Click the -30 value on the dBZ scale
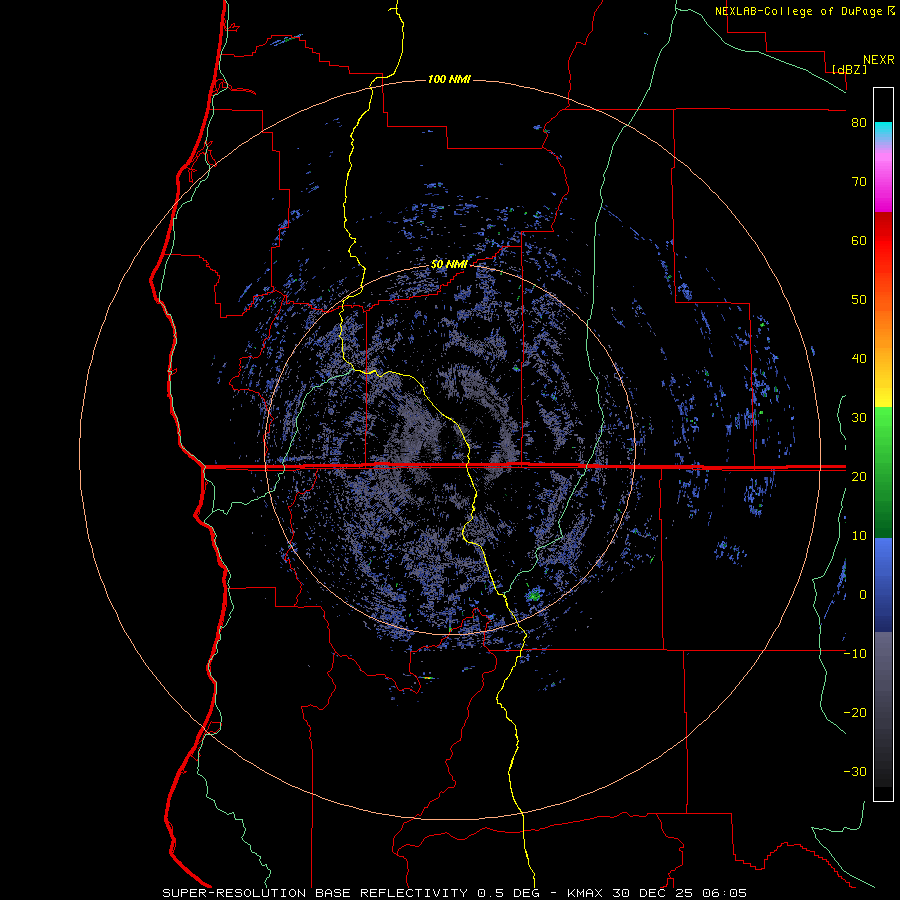900x900 pixels. (x=855, y=772)
